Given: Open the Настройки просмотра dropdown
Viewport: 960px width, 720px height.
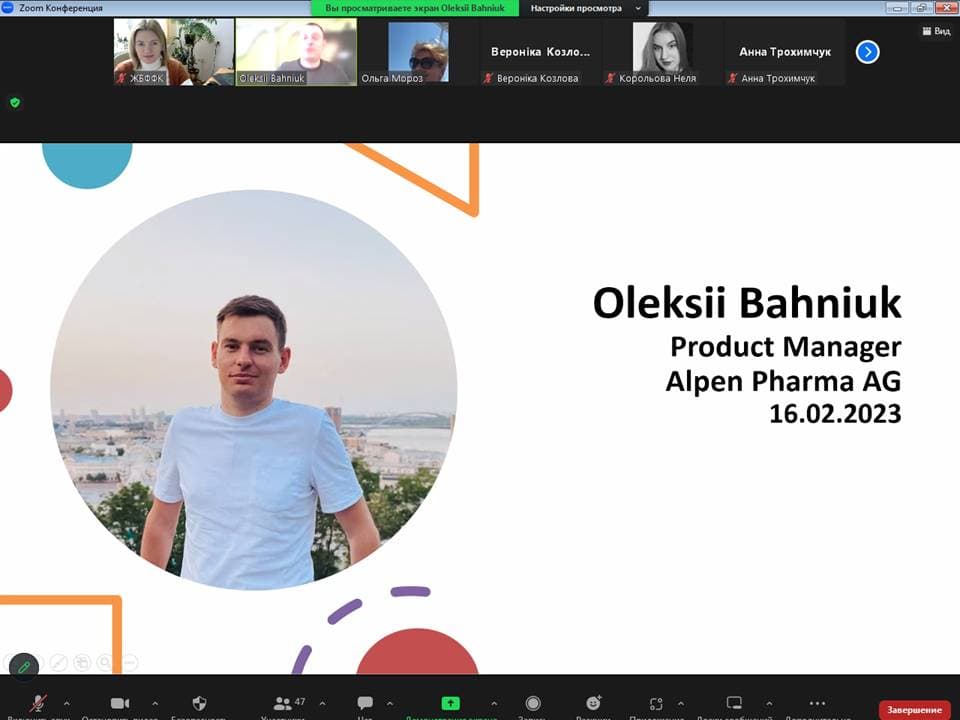Looking at the screenshot, I should pyautogui.click(x=585, y=8).
